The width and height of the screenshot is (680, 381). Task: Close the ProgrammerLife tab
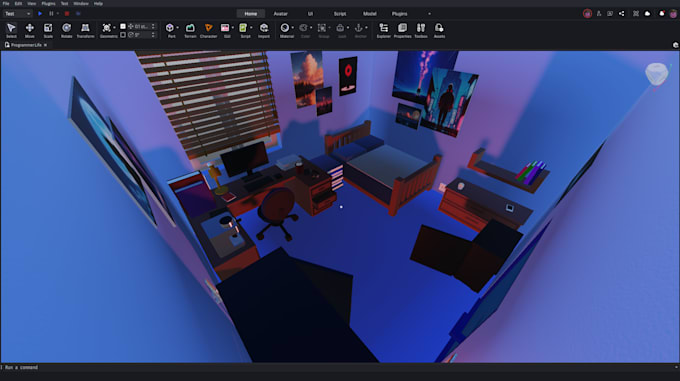[46, 45]
